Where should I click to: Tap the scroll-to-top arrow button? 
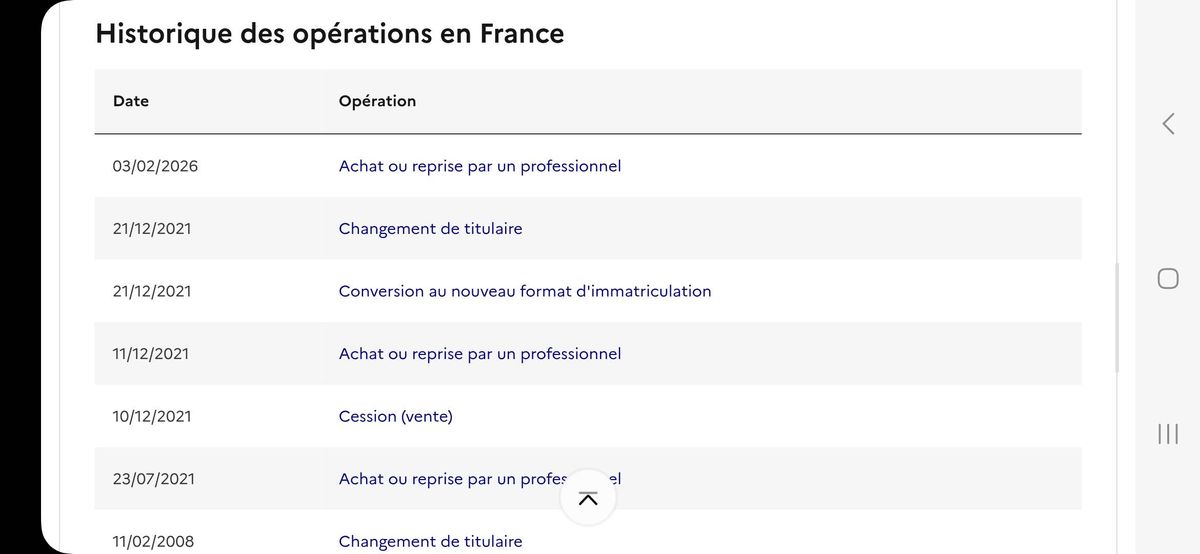pos(588,498)
